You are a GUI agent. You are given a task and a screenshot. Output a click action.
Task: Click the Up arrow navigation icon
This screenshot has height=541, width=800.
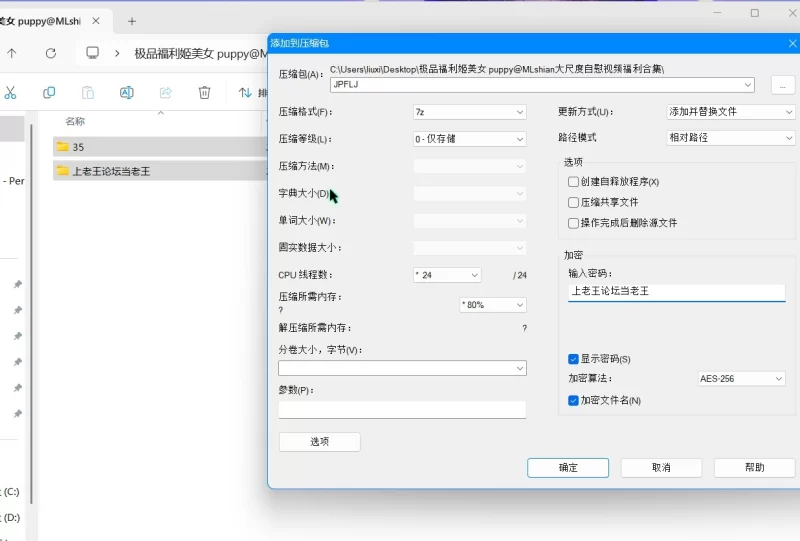pyautogui.click(x=12, y=53)
